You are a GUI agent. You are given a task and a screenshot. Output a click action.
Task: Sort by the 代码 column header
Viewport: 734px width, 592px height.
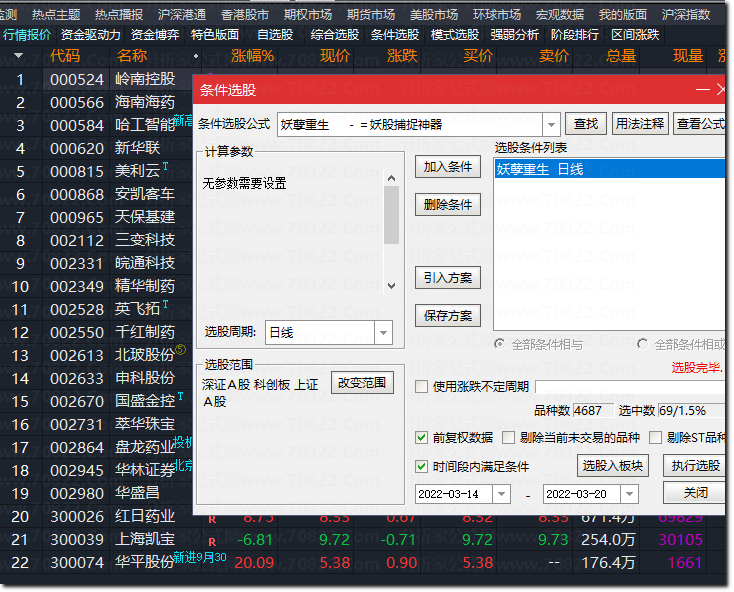point(65,56)
